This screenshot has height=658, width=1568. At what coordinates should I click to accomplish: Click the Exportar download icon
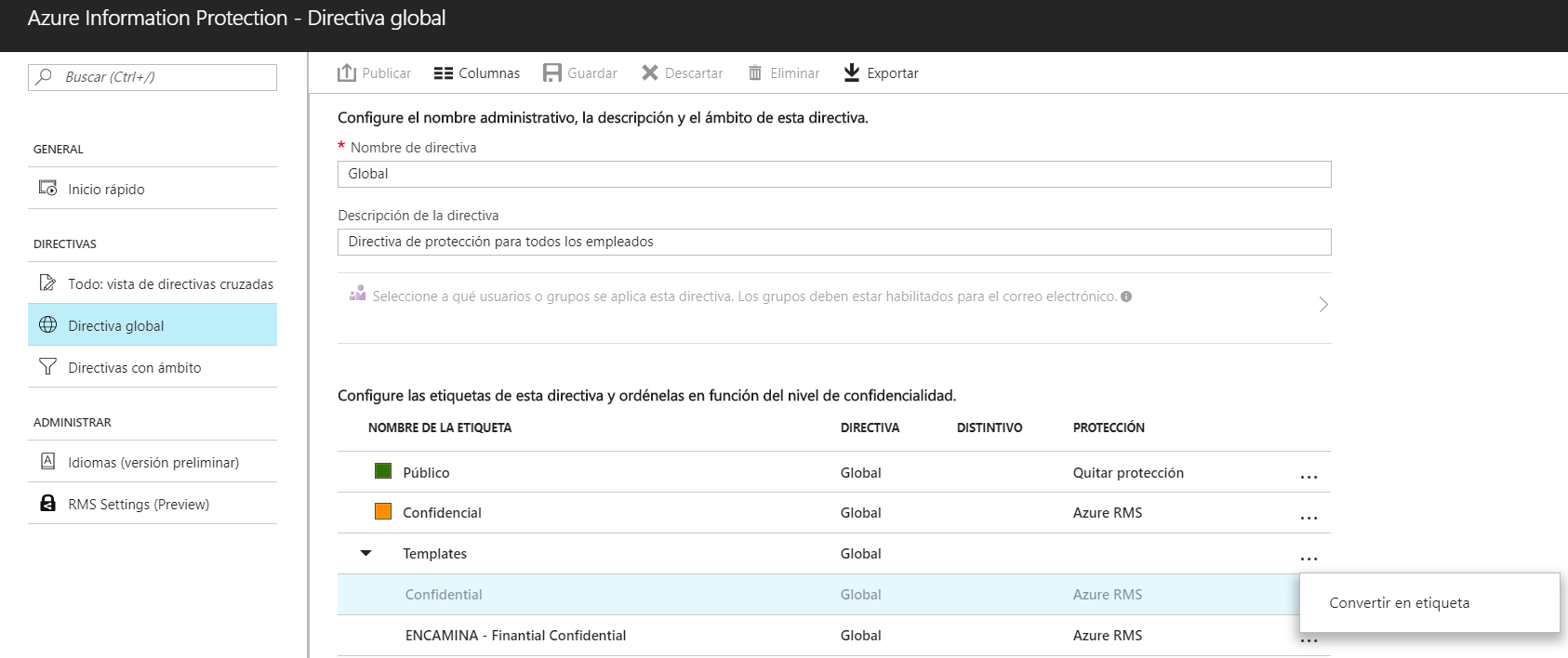click(x=852, y=72)
